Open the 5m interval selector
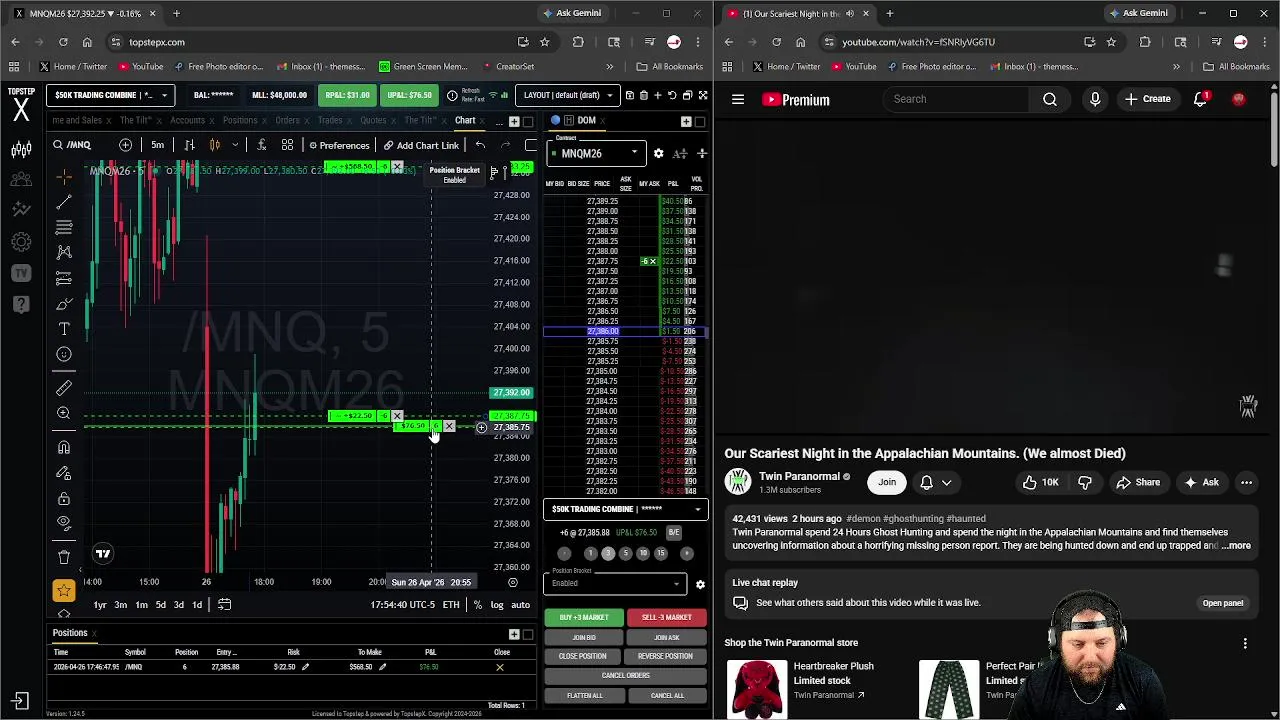The image size is (1280, 720). pos(157,145)
